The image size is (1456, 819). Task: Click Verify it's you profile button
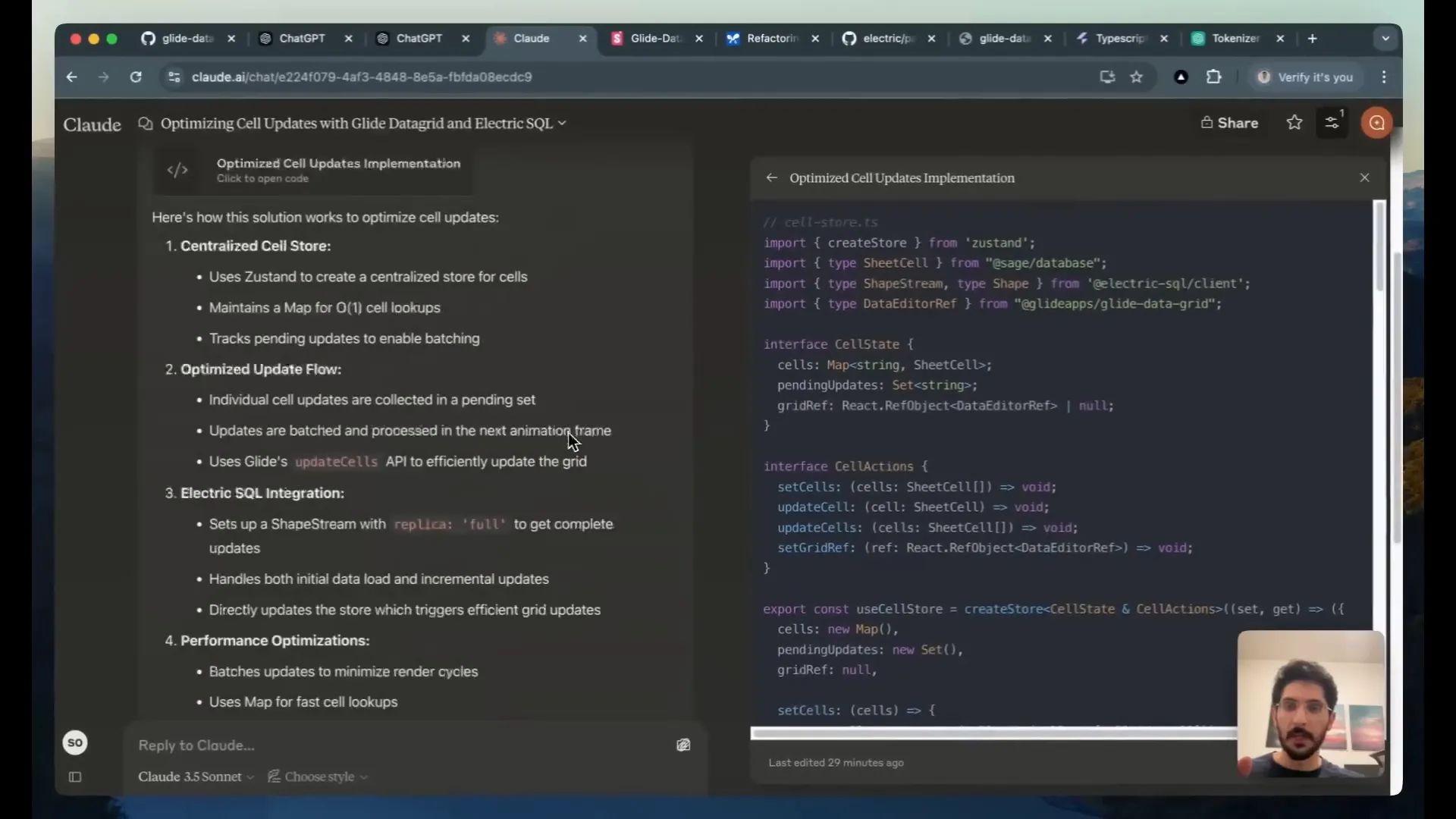(1305, 77)
